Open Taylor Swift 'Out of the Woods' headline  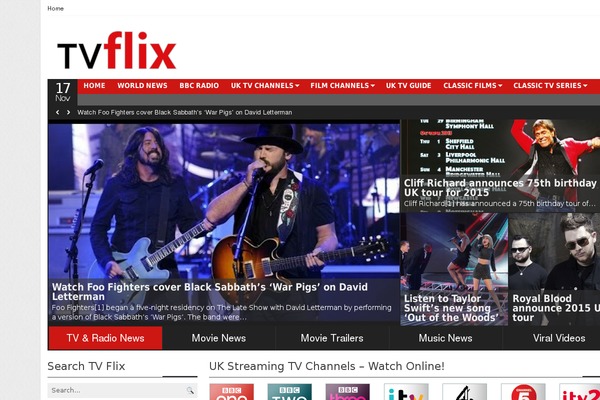[452, 308]
